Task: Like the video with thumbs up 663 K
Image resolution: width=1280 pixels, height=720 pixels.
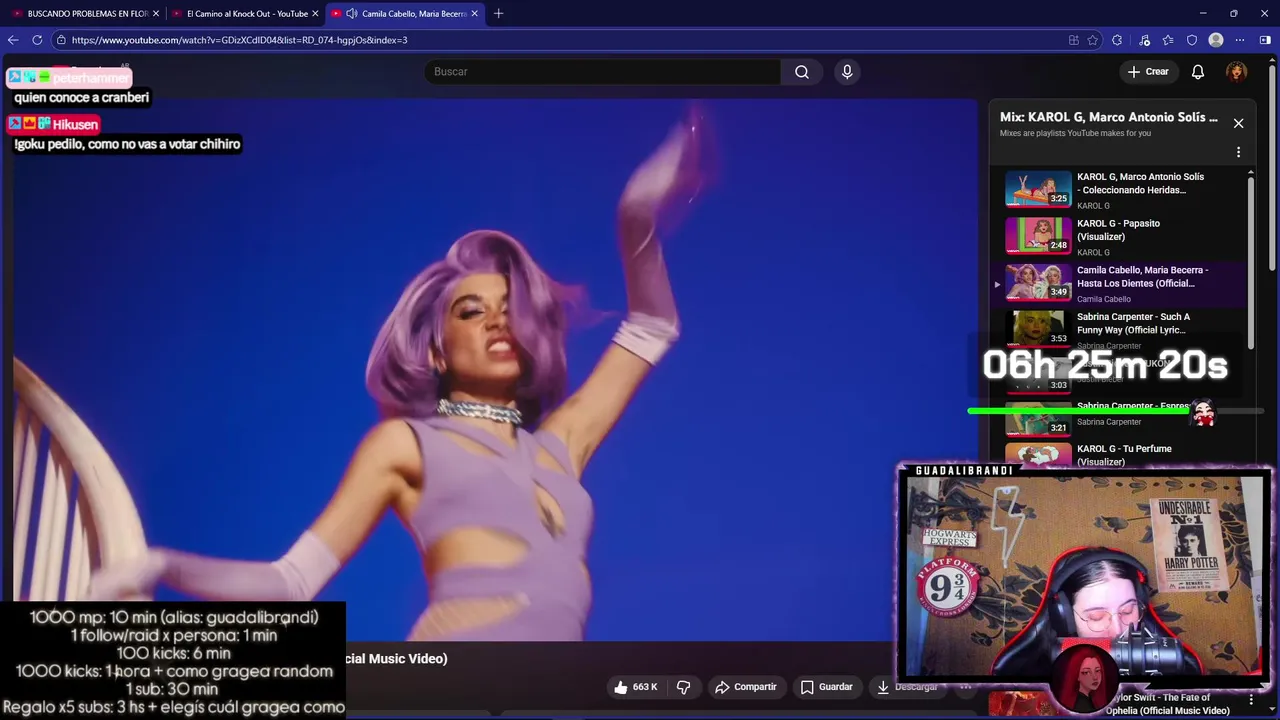Action: (636, 687)
